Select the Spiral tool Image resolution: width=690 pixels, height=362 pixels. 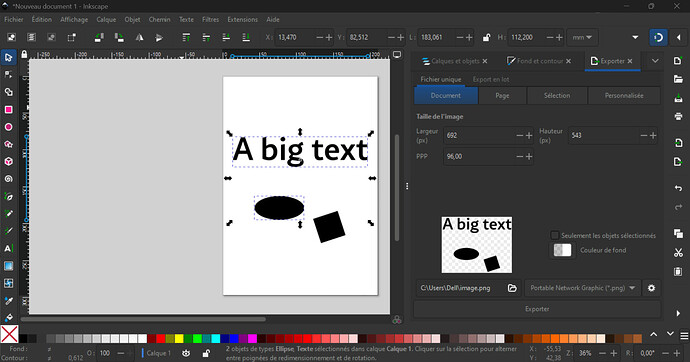click(x=8, y=179)
